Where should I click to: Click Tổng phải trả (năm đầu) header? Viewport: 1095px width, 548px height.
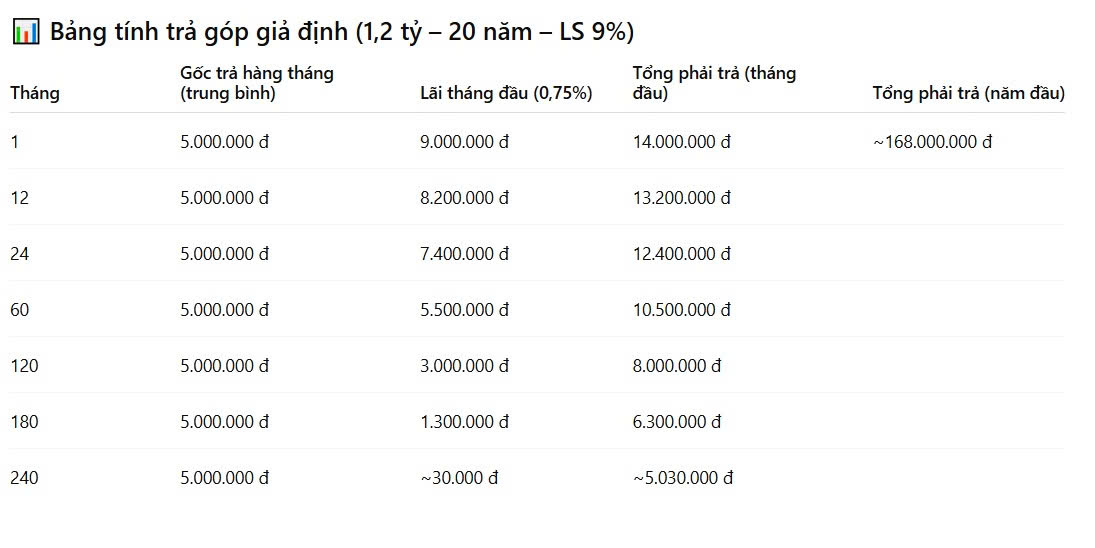(969, 93)
